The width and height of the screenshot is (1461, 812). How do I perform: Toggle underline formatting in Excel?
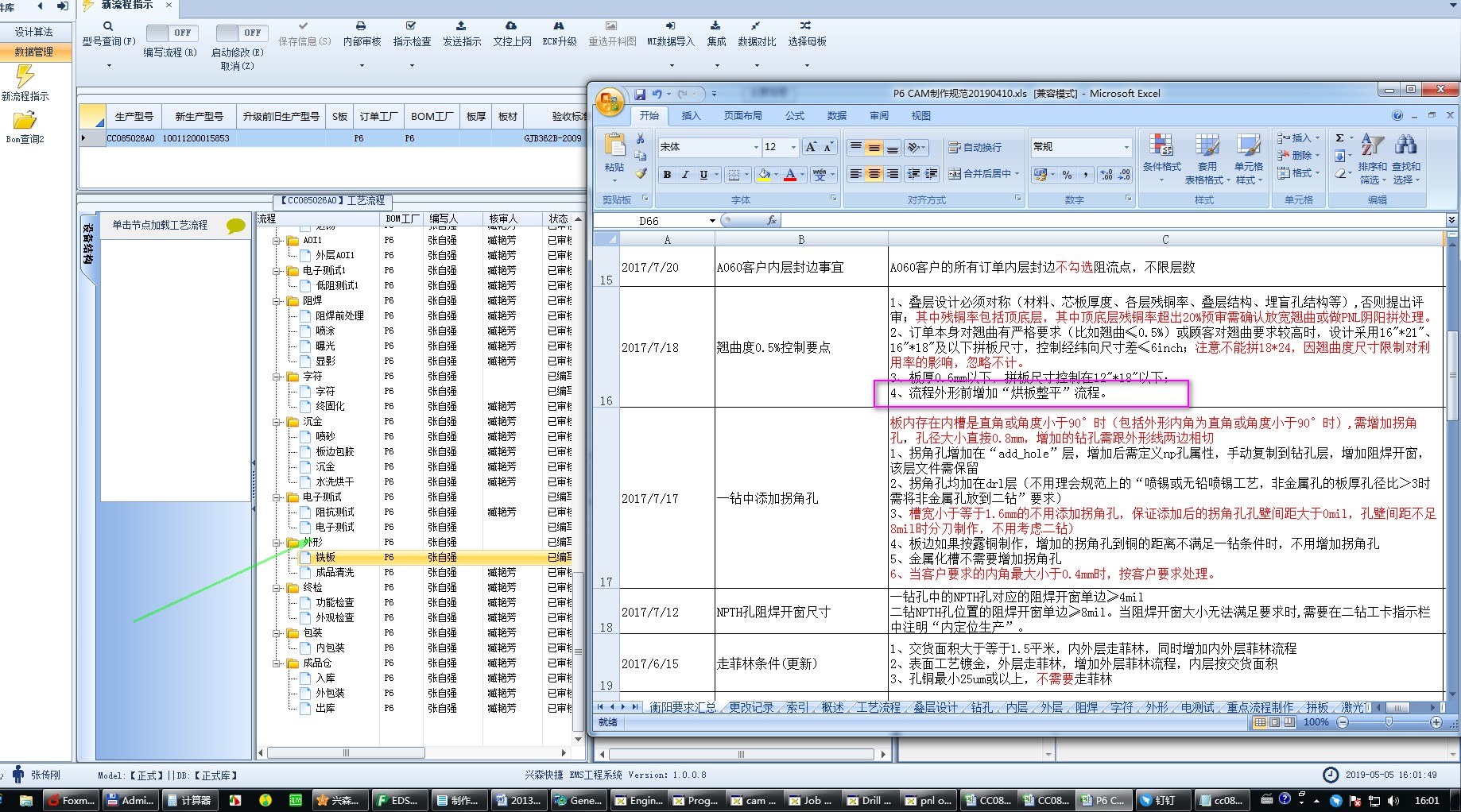tap(703, 175)
